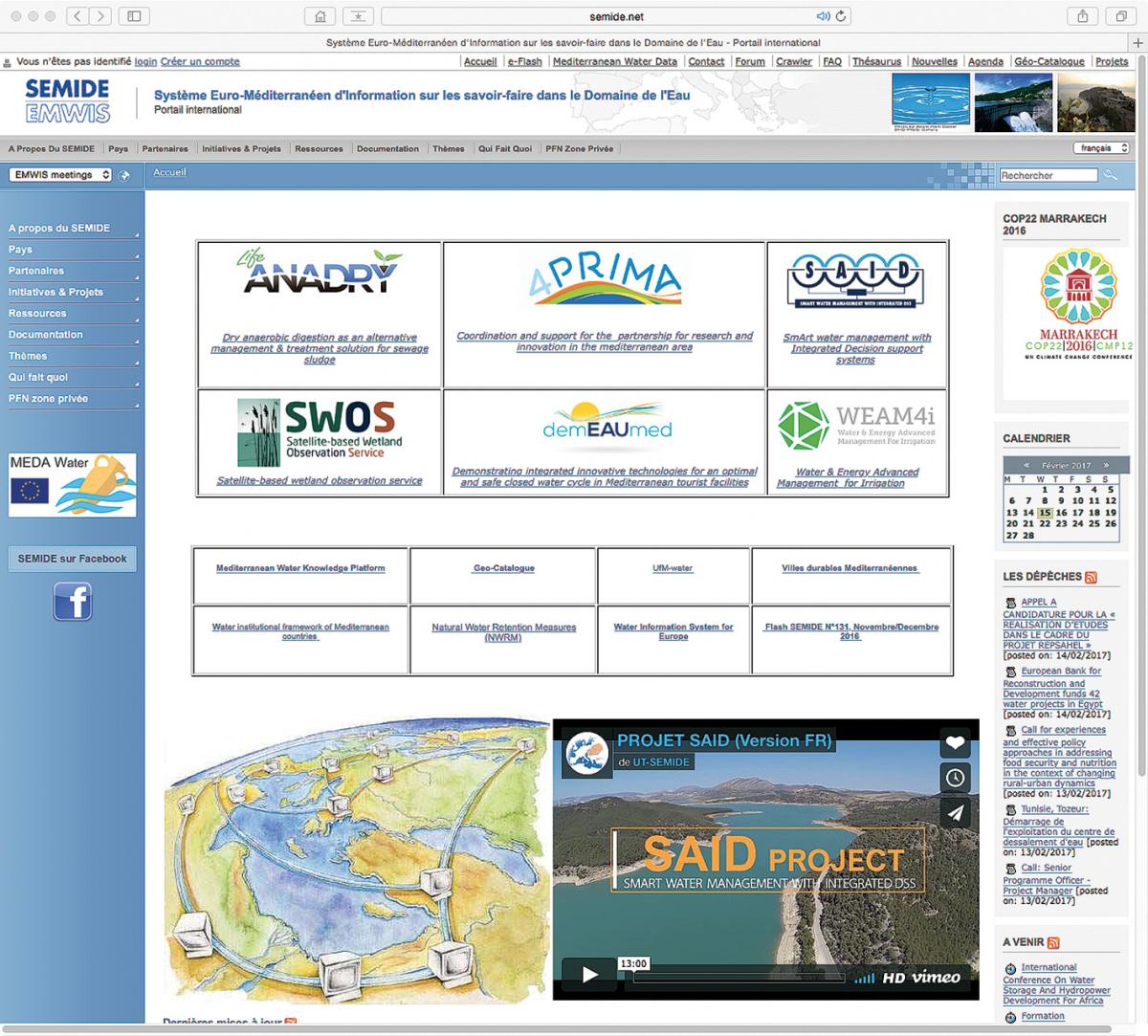
Task: Click the SEMIDE sur Facebook button
Action: click(73, 559)
